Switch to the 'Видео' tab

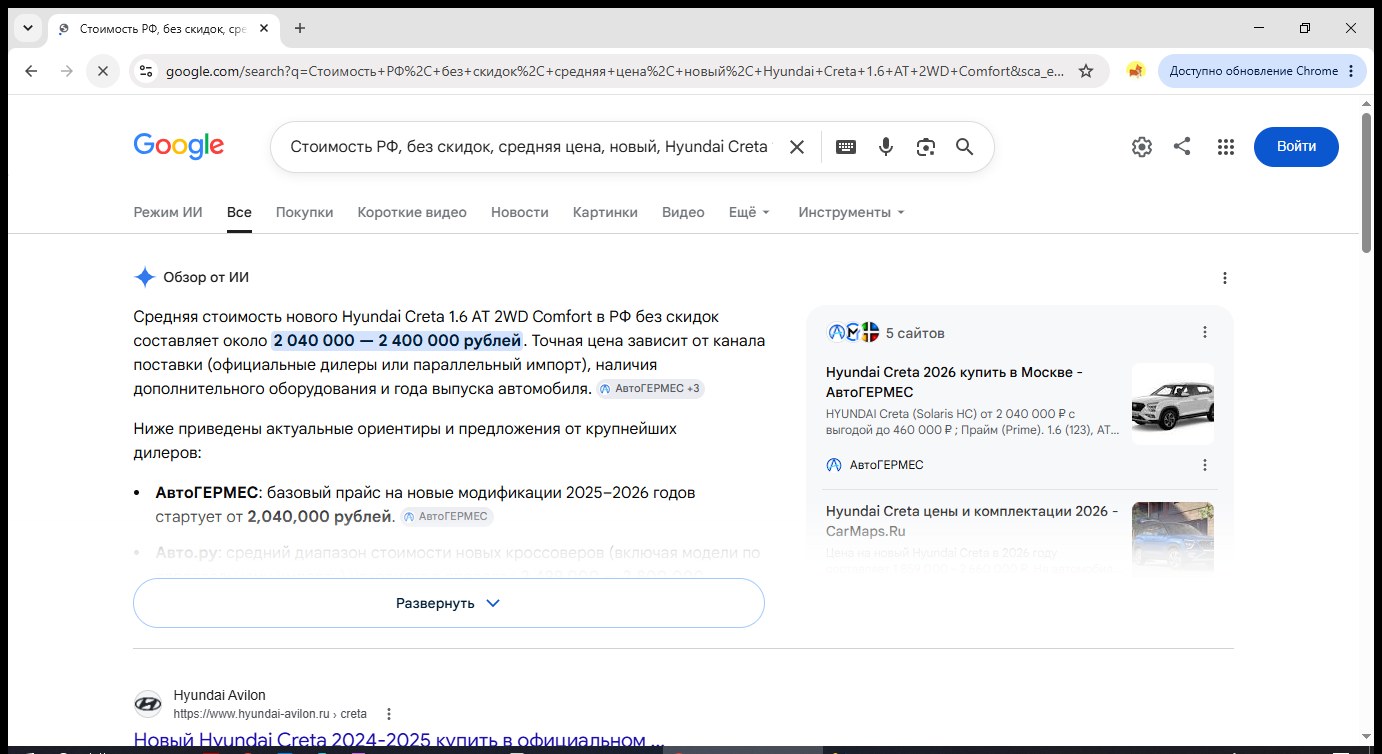[683, 212]
